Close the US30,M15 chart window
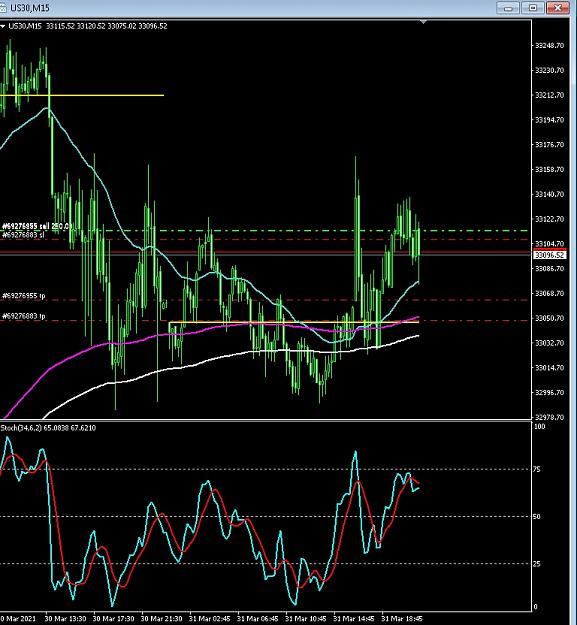Viewport: 577px width, 625px height. pyautogui.click(x=557, y=8)
